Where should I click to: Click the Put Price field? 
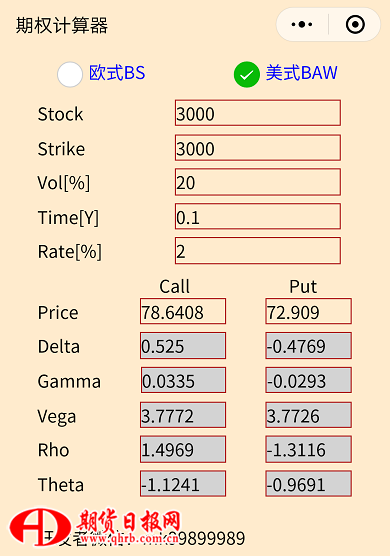pos(308,311)
